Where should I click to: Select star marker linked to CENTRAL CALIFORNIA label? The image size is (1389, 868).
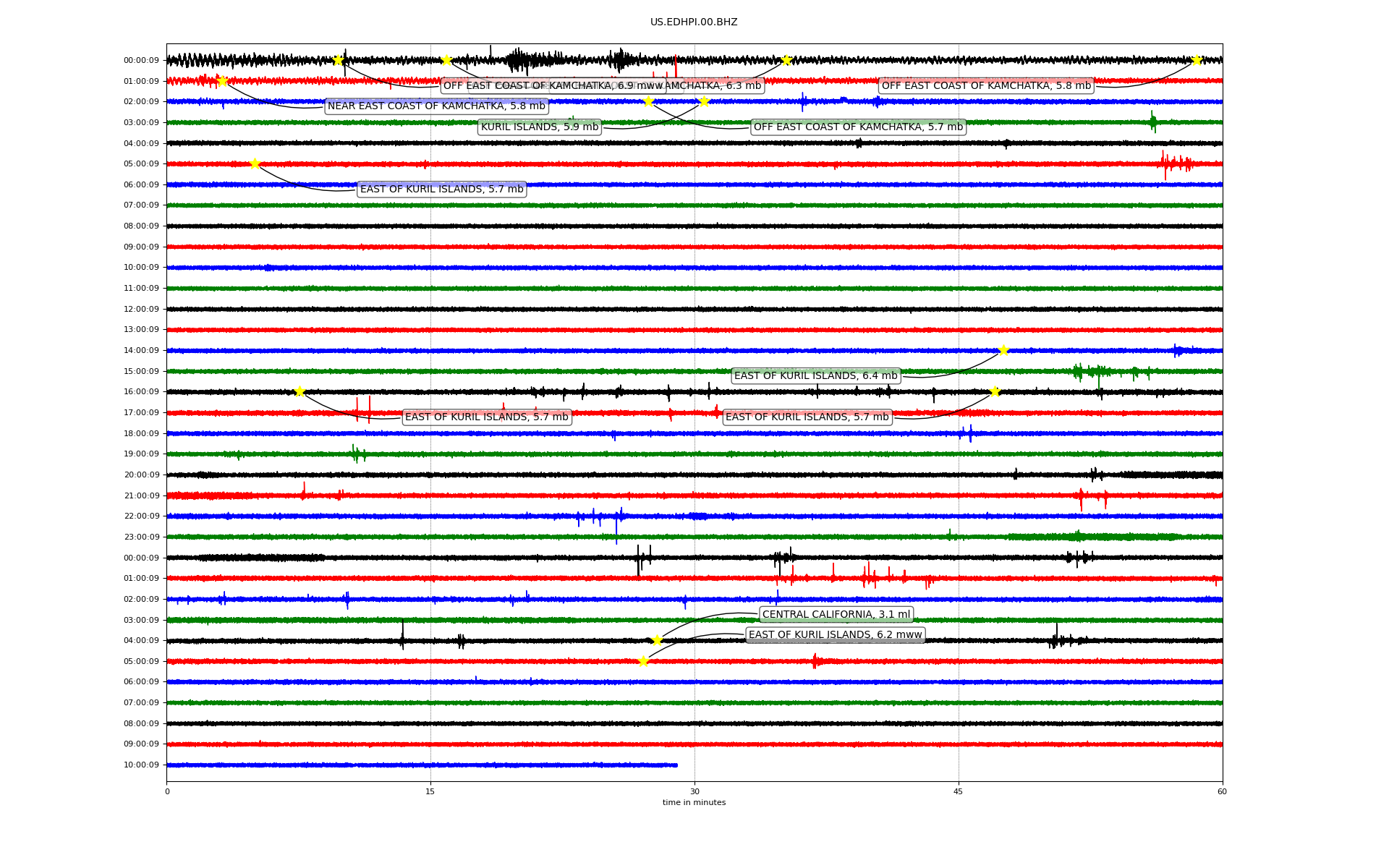(x=657, y=641)
